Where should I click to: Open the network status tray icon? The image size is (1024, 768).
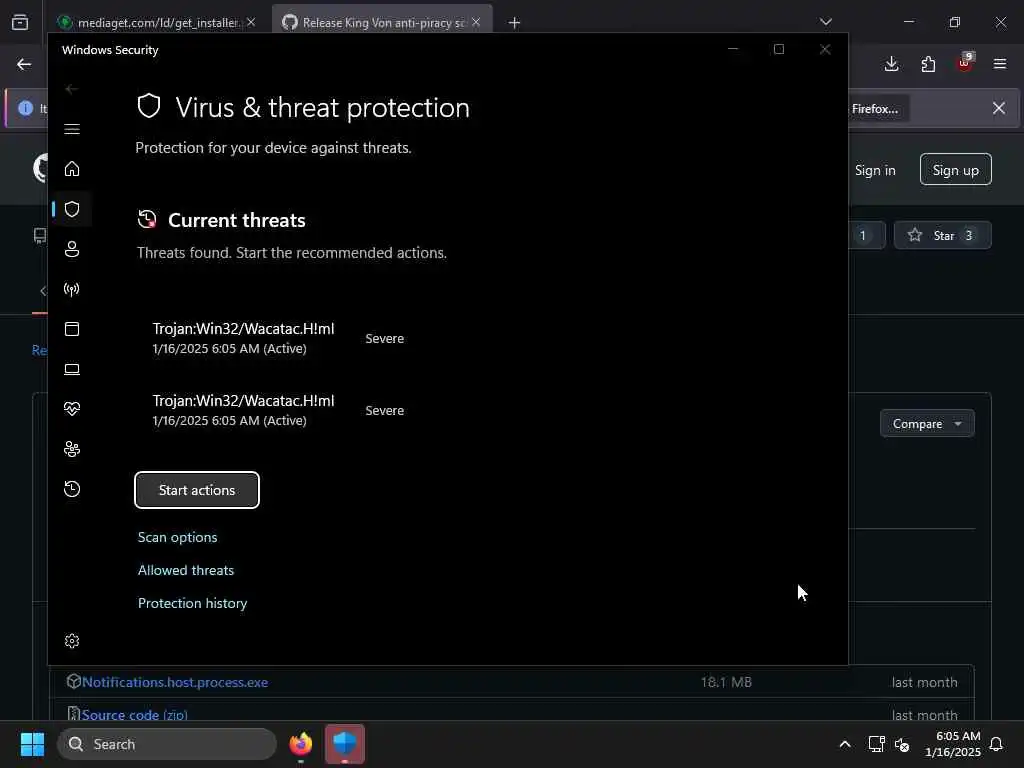tap(876, 744)
